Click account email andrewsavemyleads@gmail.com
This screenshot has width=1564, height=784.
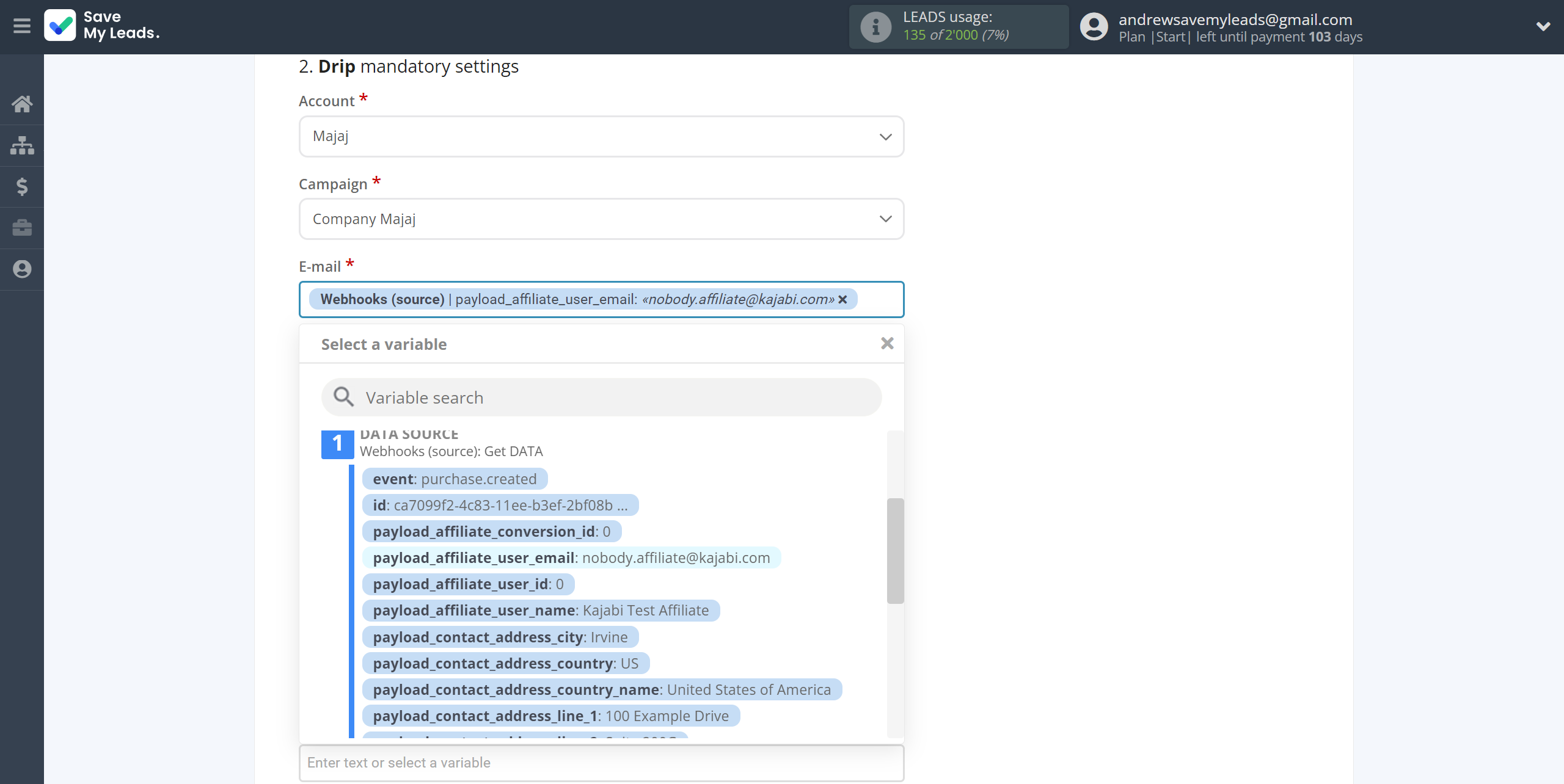click(x=1235, y=20)
